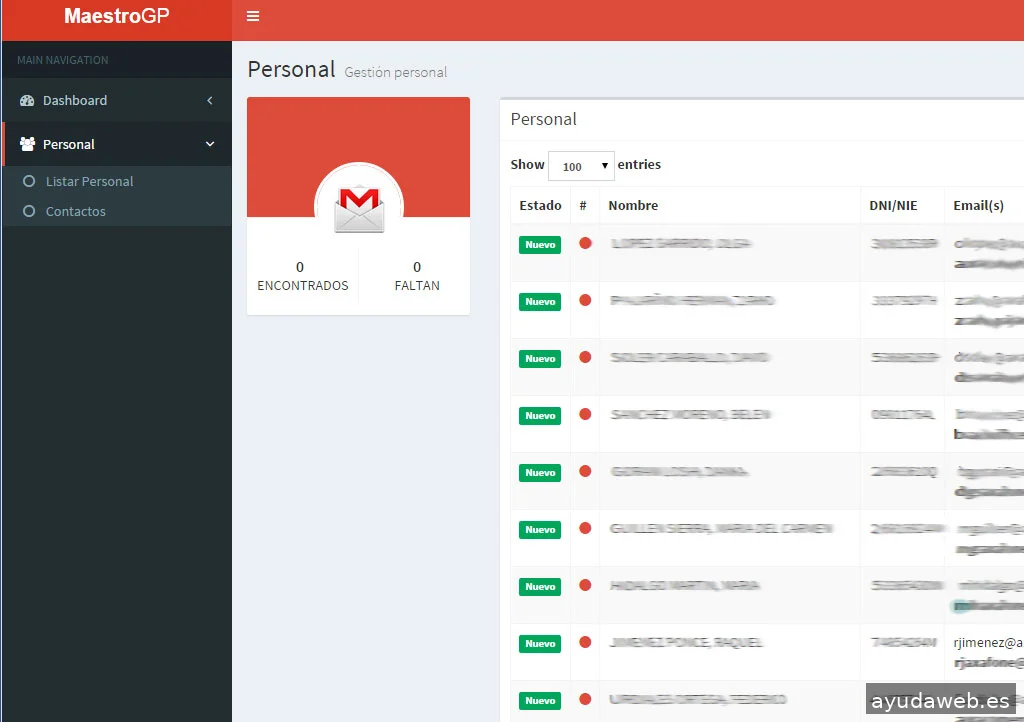Click the circle icon beside Listar Personal

click(29, 182)
